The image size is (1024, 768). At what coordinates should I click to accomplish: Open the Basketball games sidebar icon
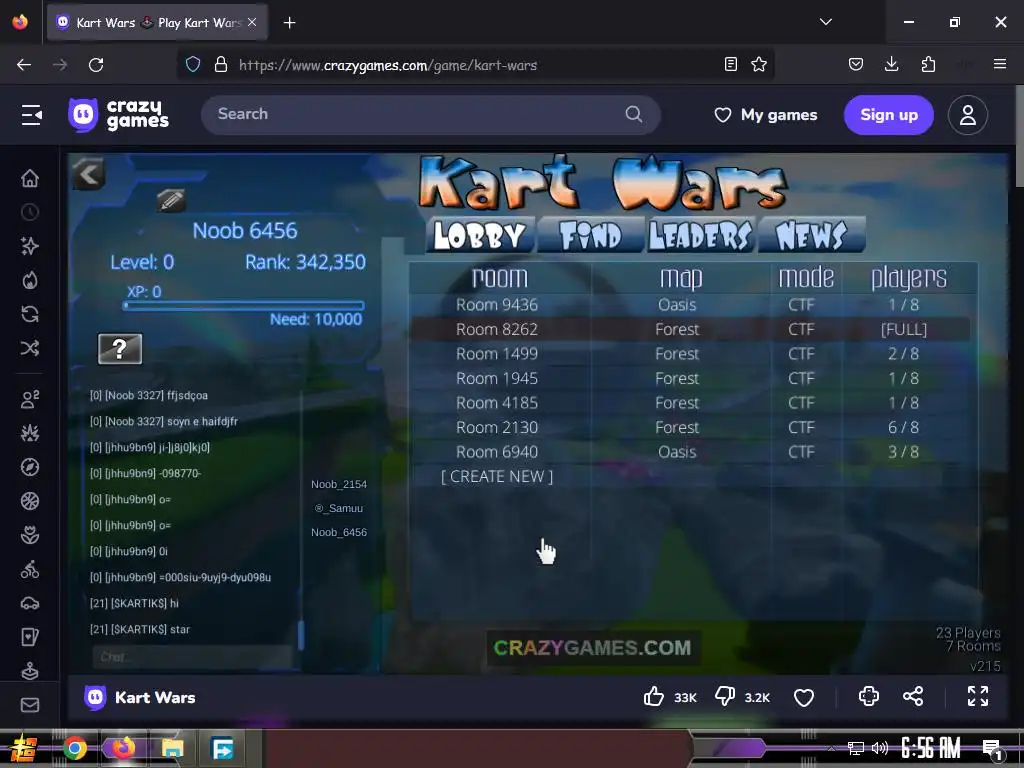pyautogui.click(x=30, y=501)
